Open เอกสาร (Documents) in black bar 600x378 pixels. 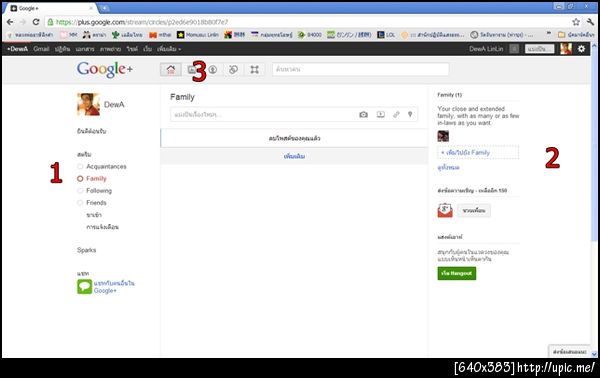click(x=85, y=49)
